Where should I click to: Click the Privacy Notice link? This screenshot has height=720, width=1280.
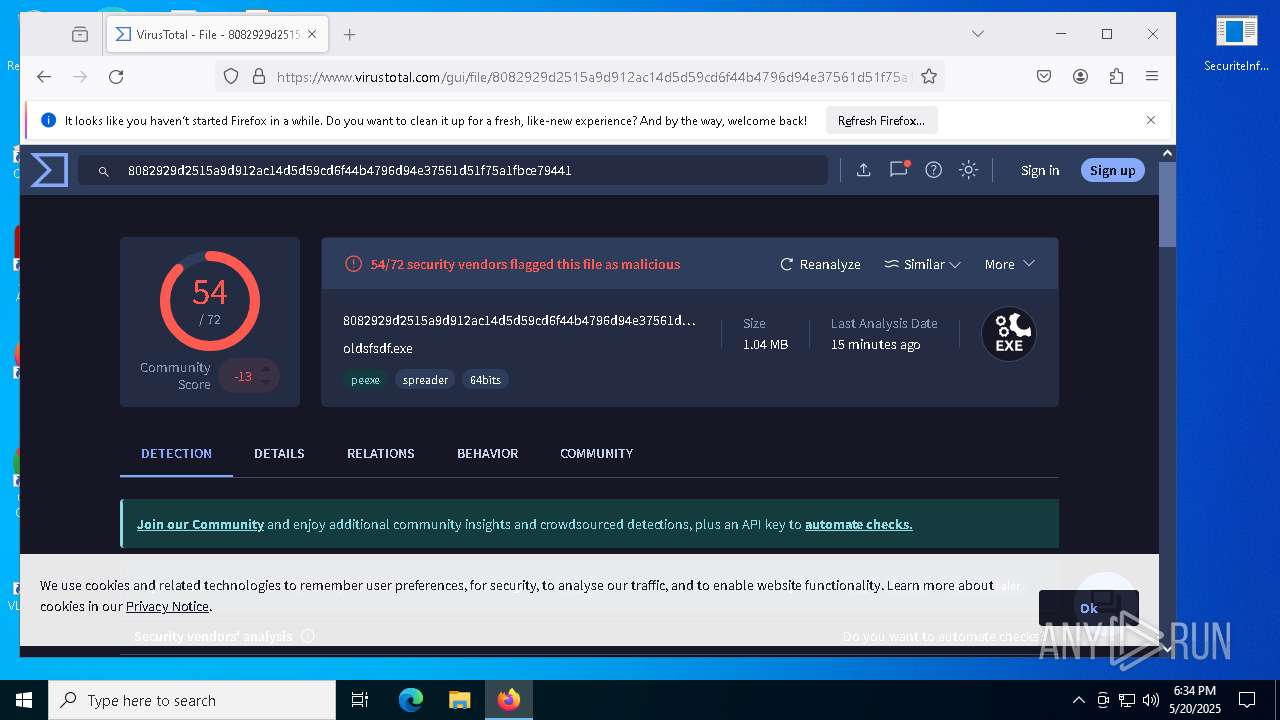point(167,606)
